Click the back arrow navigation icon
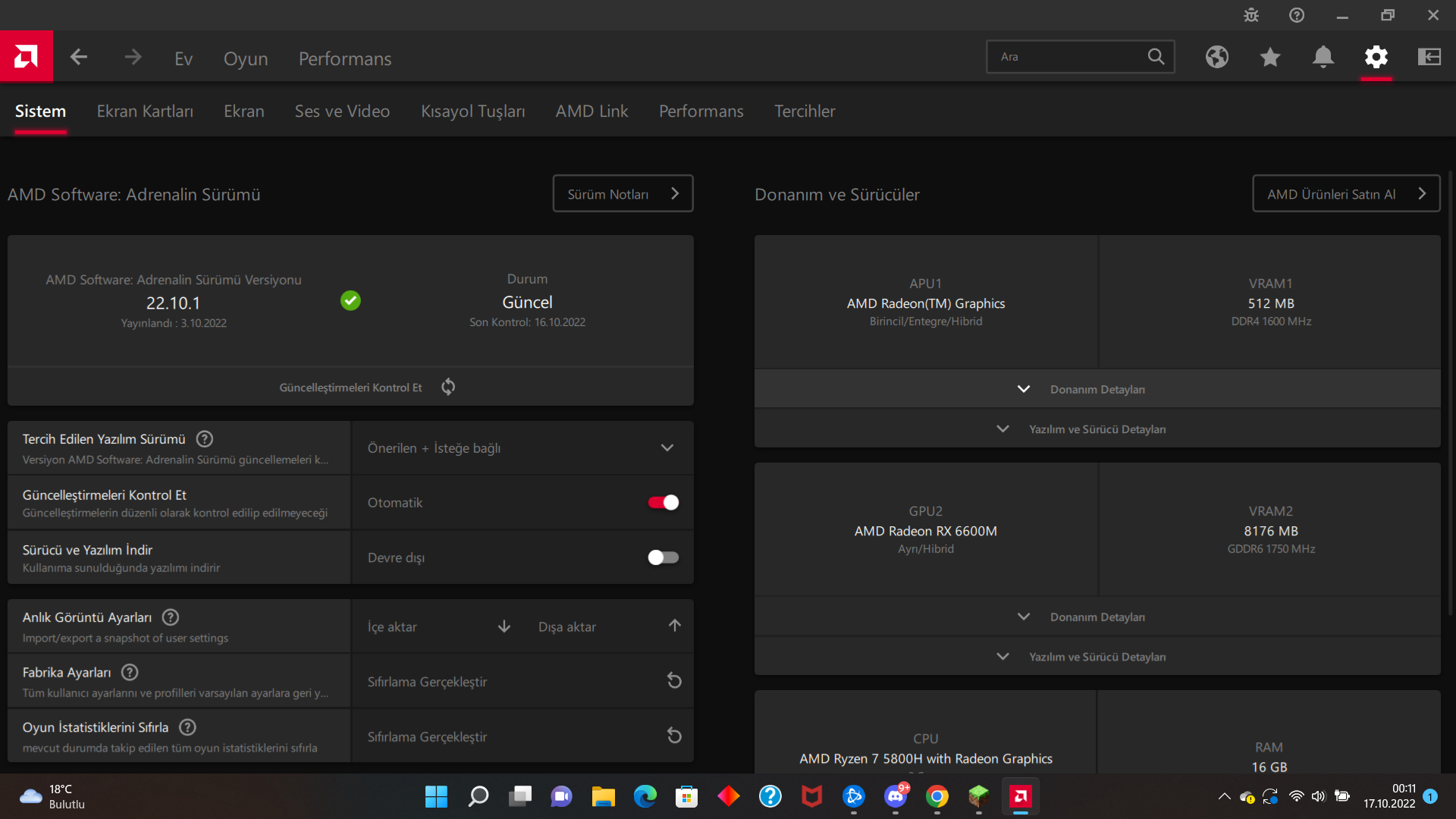Image resolution: width=1456 pixels, height=819 pixels. coord(79,58)
